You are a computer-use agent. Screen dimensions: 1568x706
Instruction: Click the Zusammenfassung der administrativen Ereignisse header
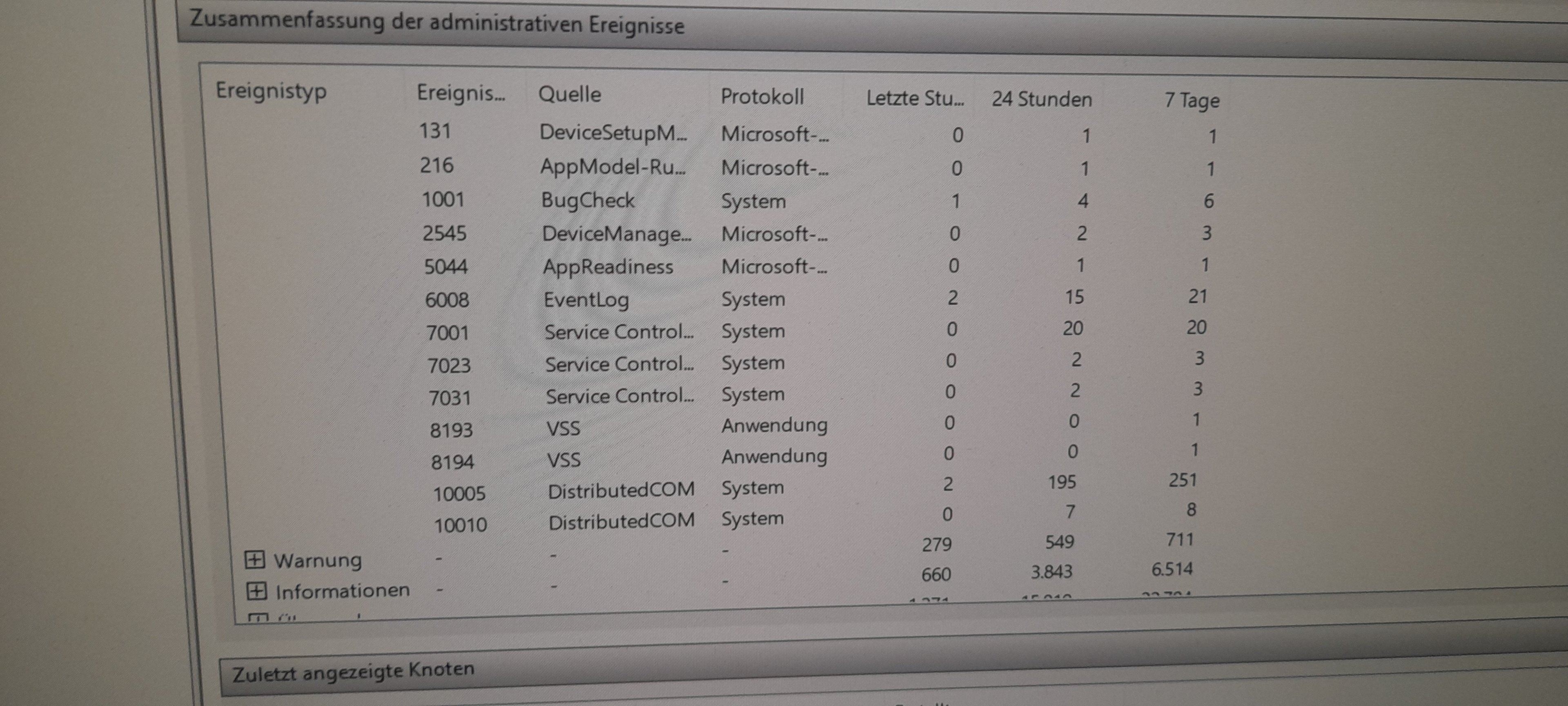pos(437,23)
